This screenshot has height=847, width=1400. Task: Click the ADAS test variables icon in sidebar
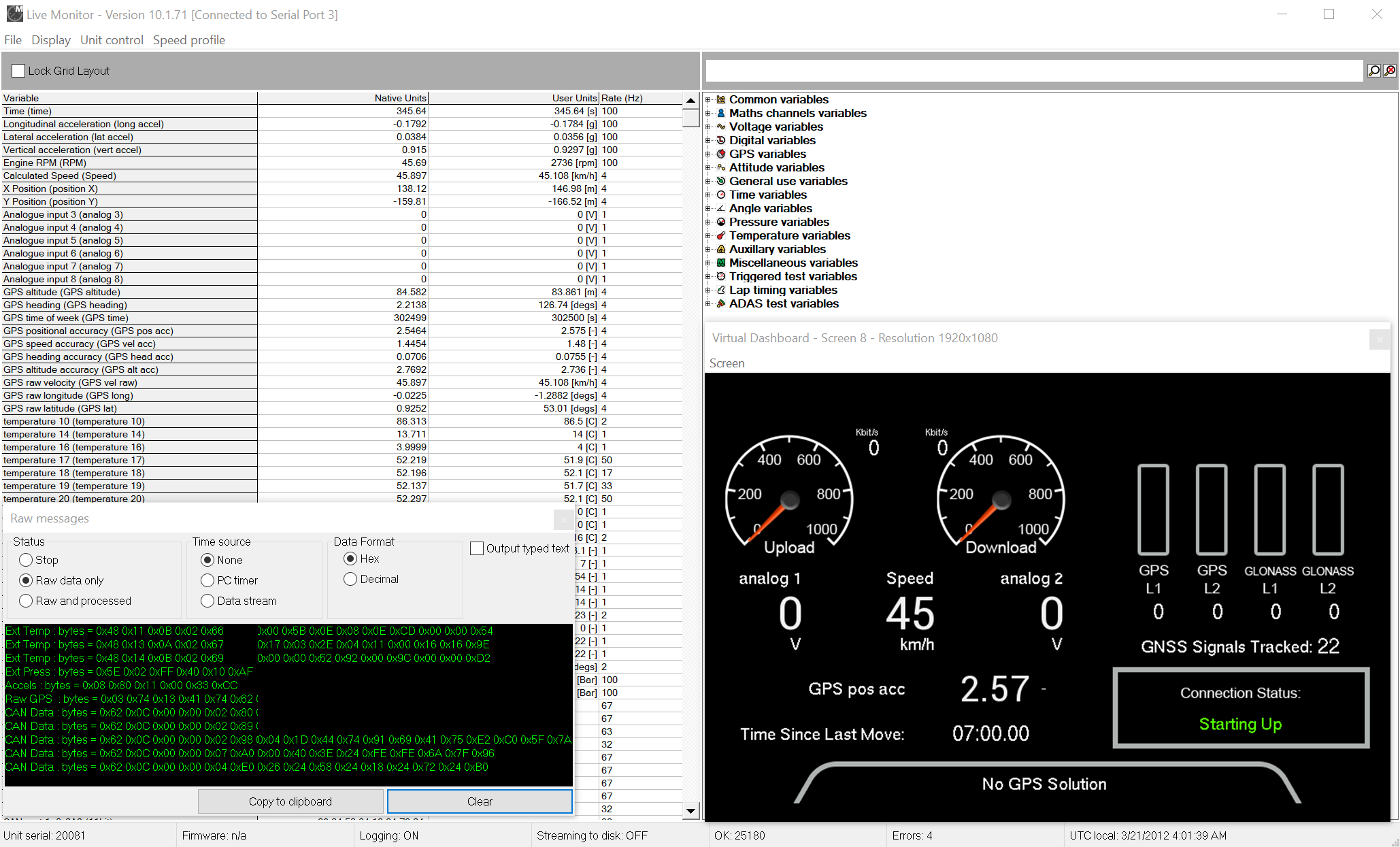pyautogui.click(x=722, y=303)
